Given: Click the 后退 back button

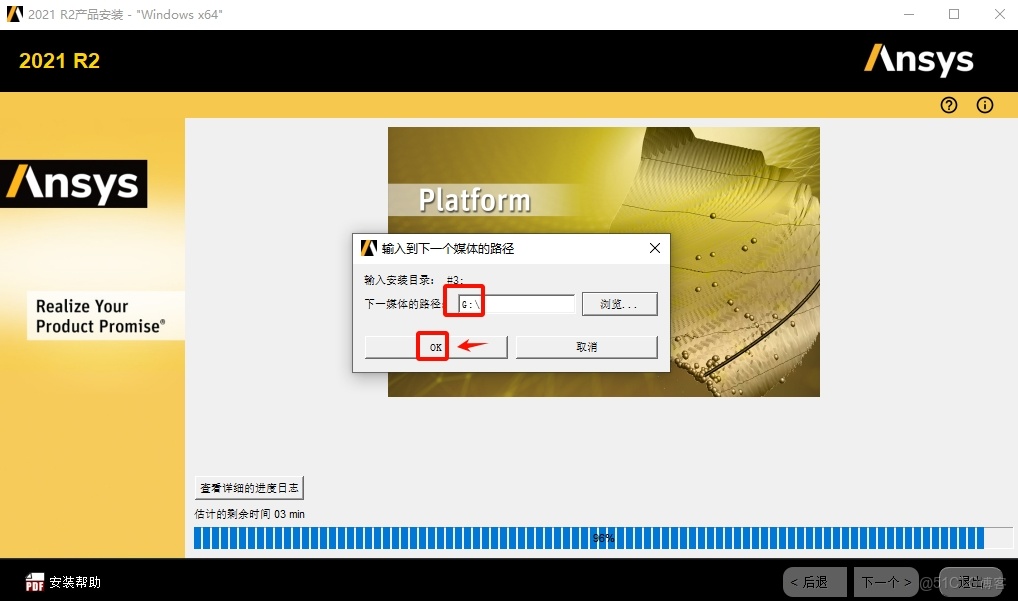Looking at the screenshot, I should (813, 581).
